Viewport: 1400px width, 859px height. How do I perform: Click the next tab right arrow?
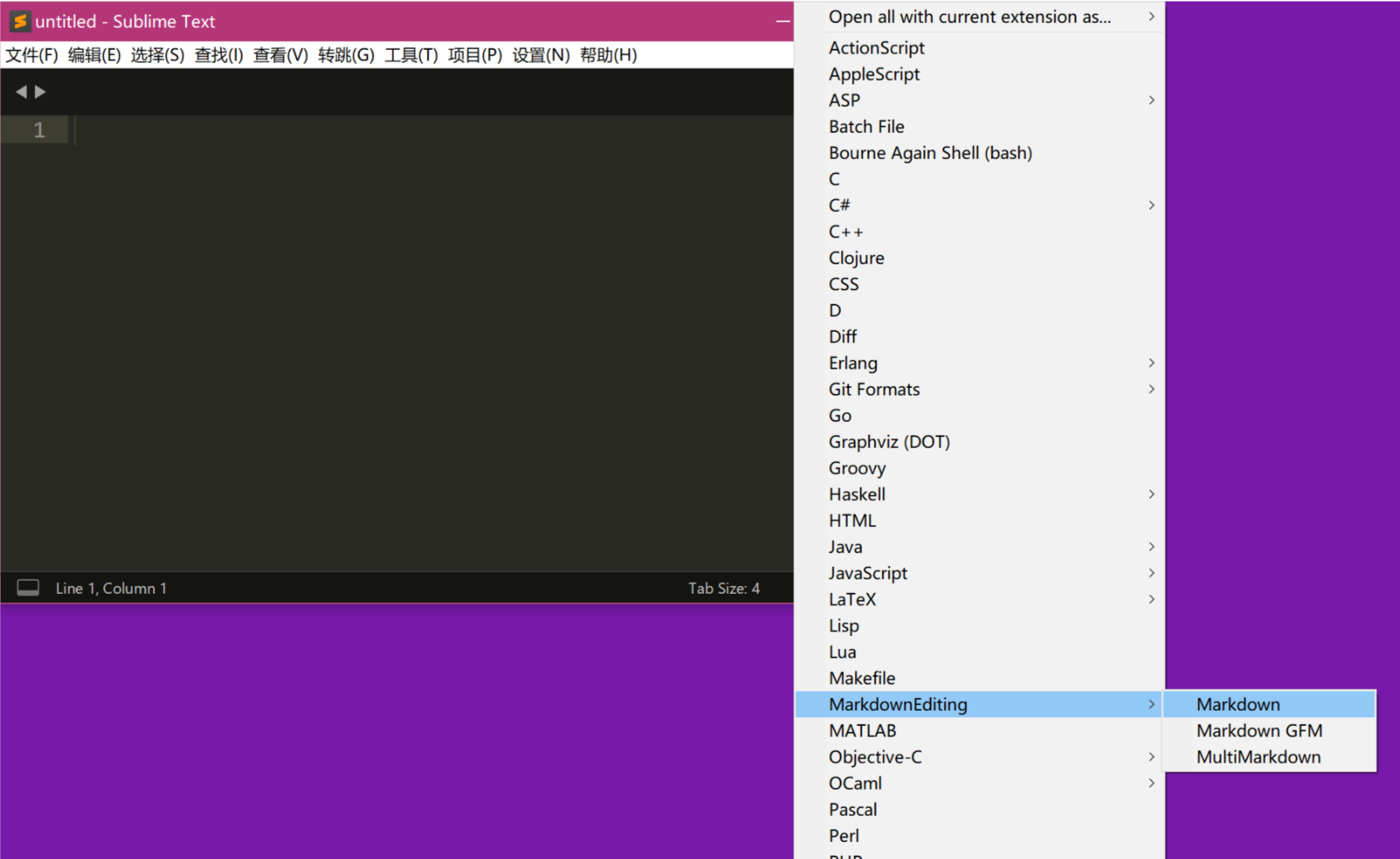[x=41, y=91]
